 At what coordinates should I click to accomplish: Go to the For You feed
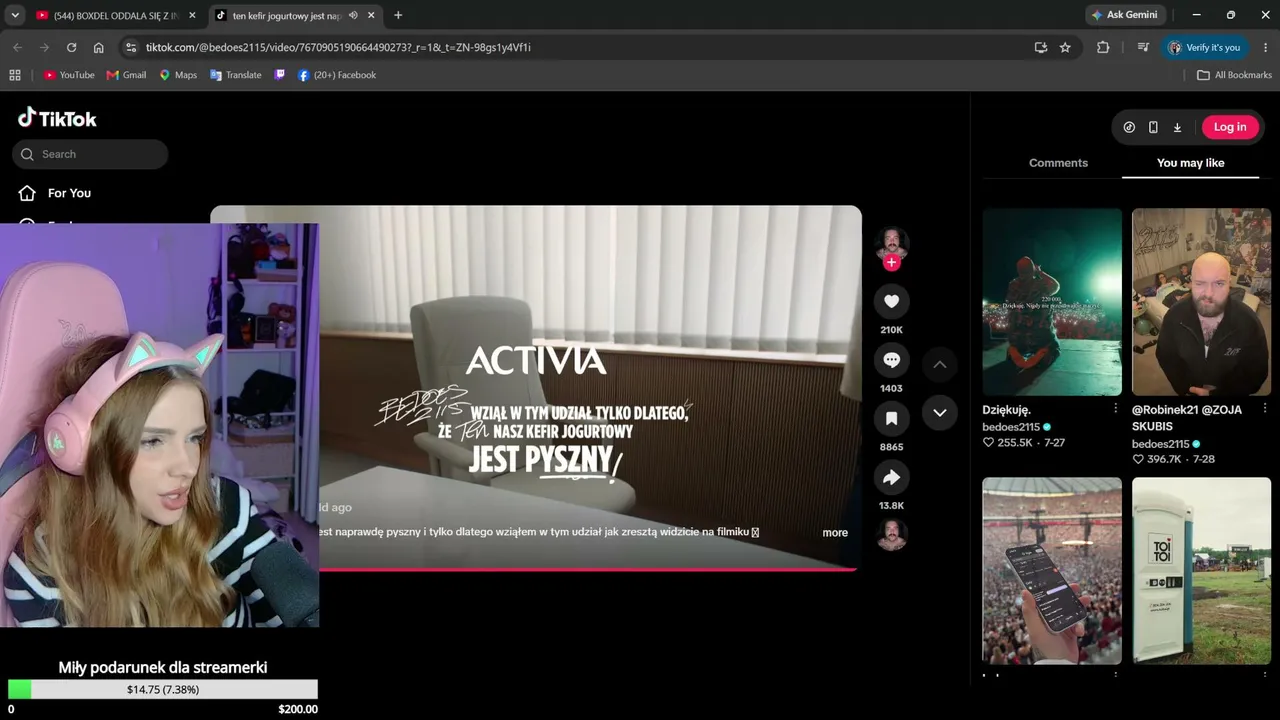pyautogui.click(x=69, y=193)
